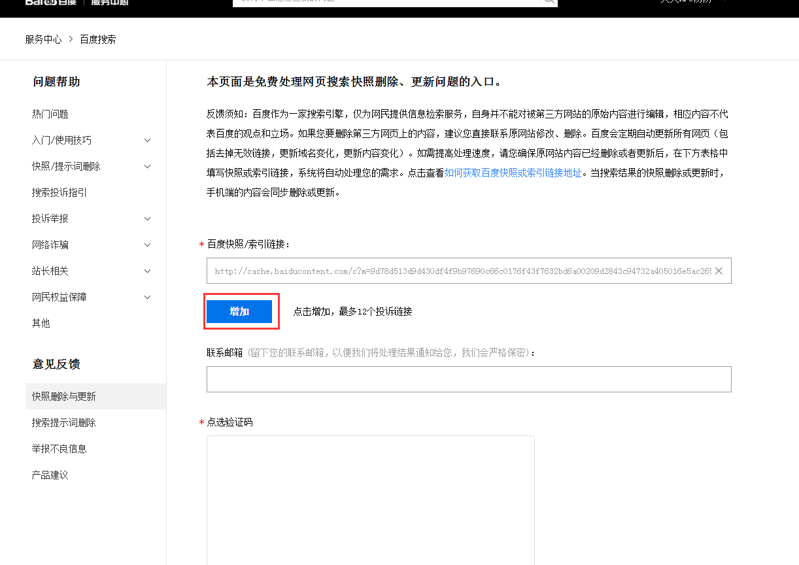This screenshot has height=565, width=799.
Task: Expand 快照/提示词删除 chevron
Action: coord(147,166)
